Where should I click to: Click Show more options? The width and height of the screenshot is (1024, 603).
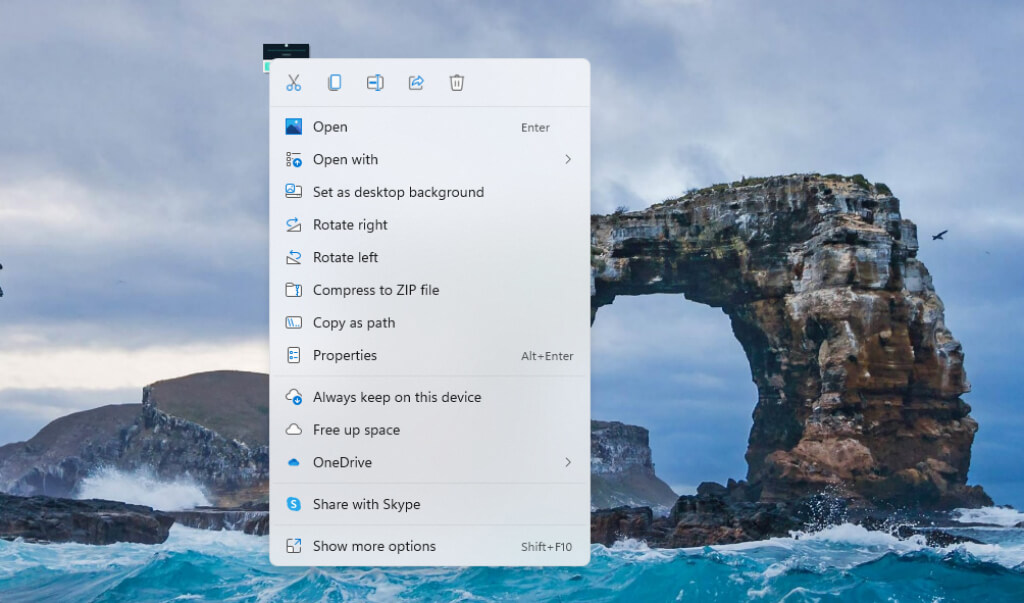[374, 547]
